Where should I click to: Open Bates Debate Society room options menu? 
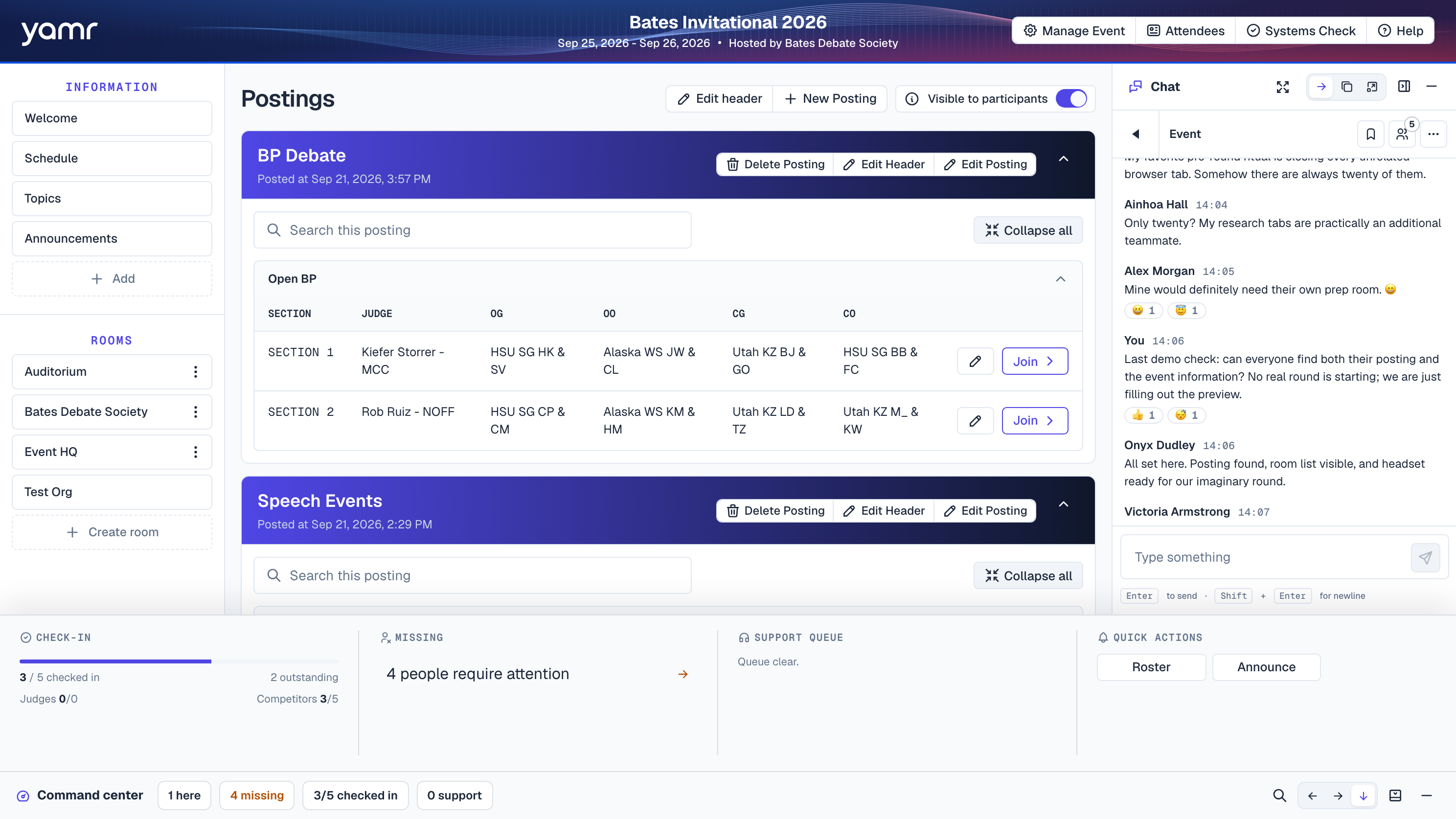click(x=196, y=412)
